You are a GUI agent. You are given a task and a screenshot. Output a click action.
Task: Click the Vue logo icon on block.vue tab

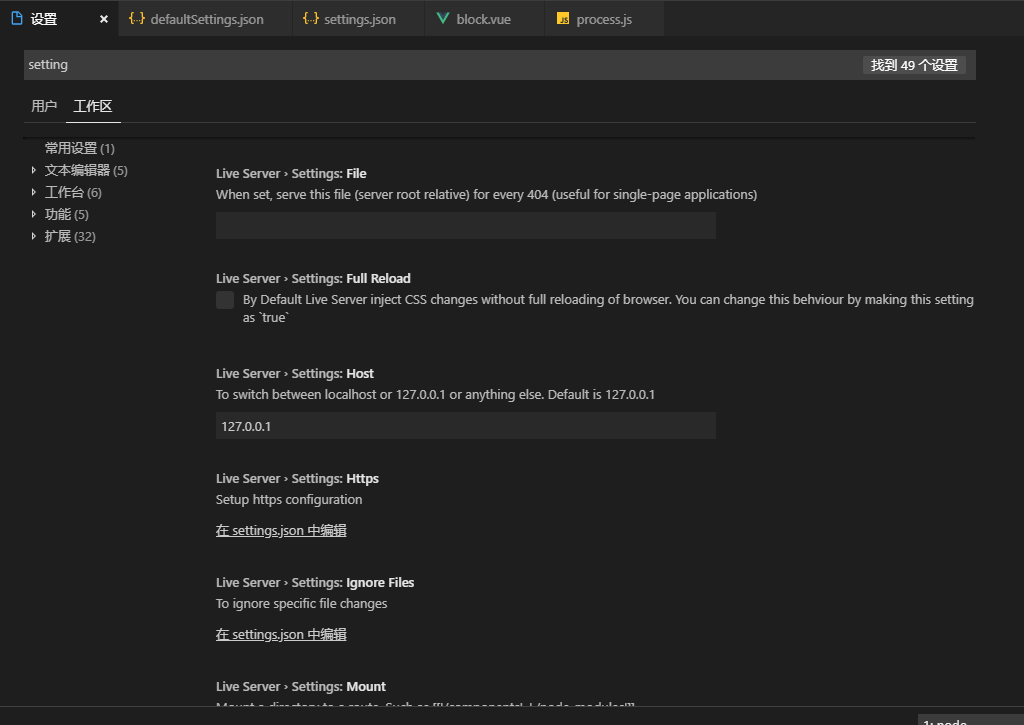point(442,18)
